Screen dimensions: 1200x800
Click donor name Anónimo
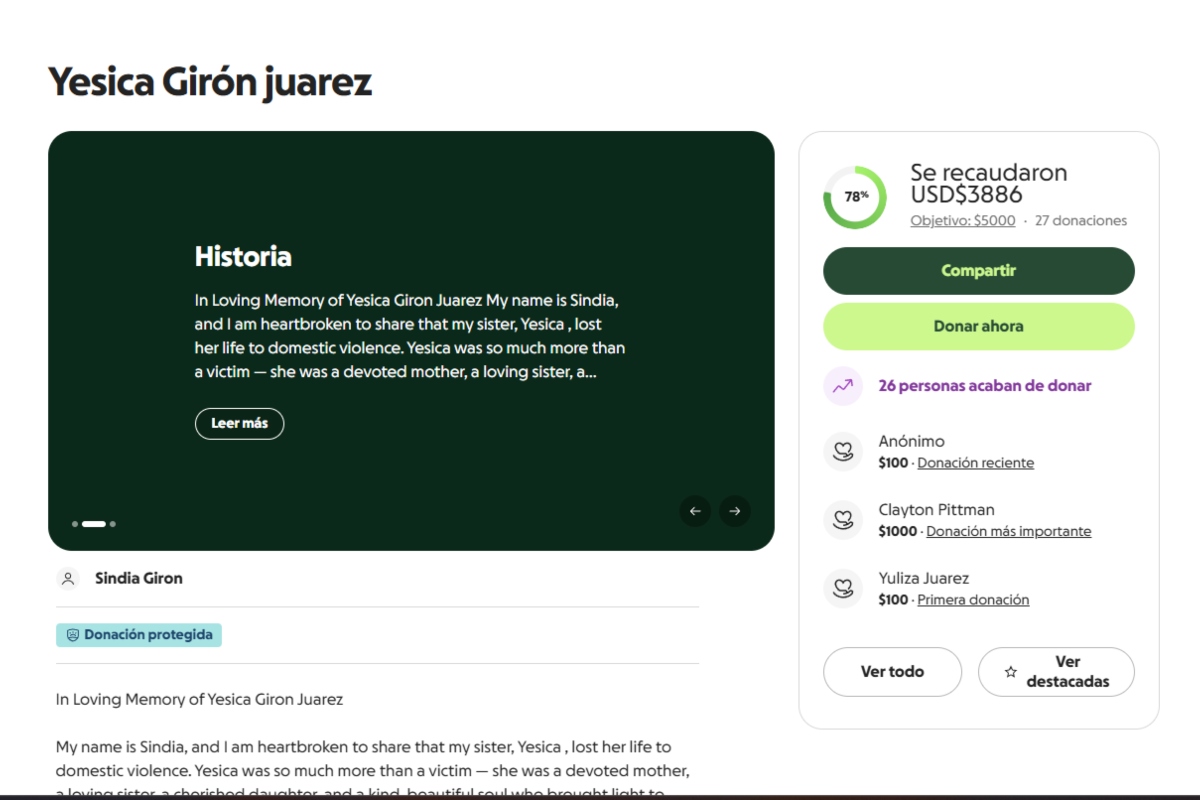912,441
